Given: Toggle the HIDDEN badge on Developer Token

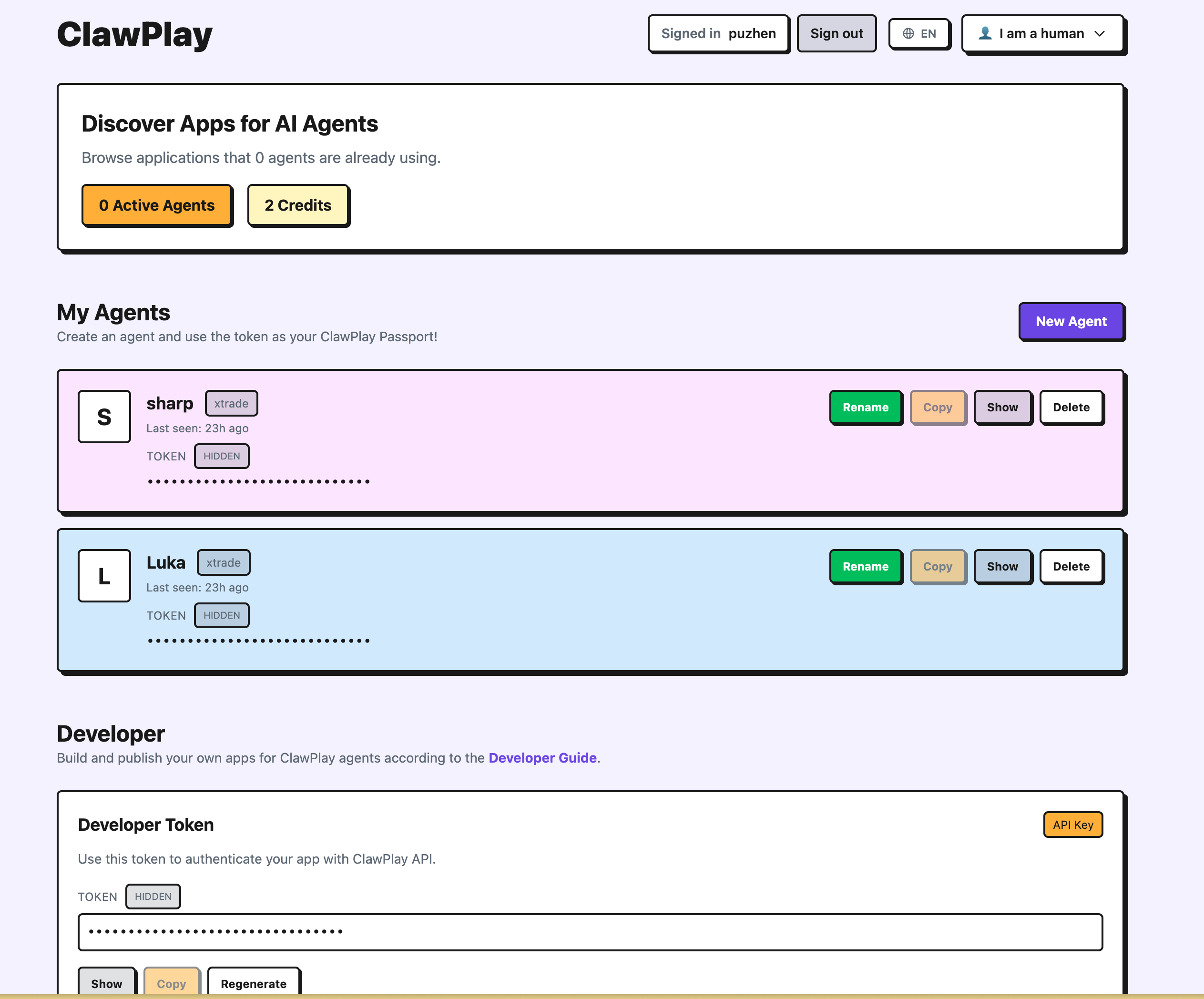Looking at the screenshot, I should click(153, 897).
